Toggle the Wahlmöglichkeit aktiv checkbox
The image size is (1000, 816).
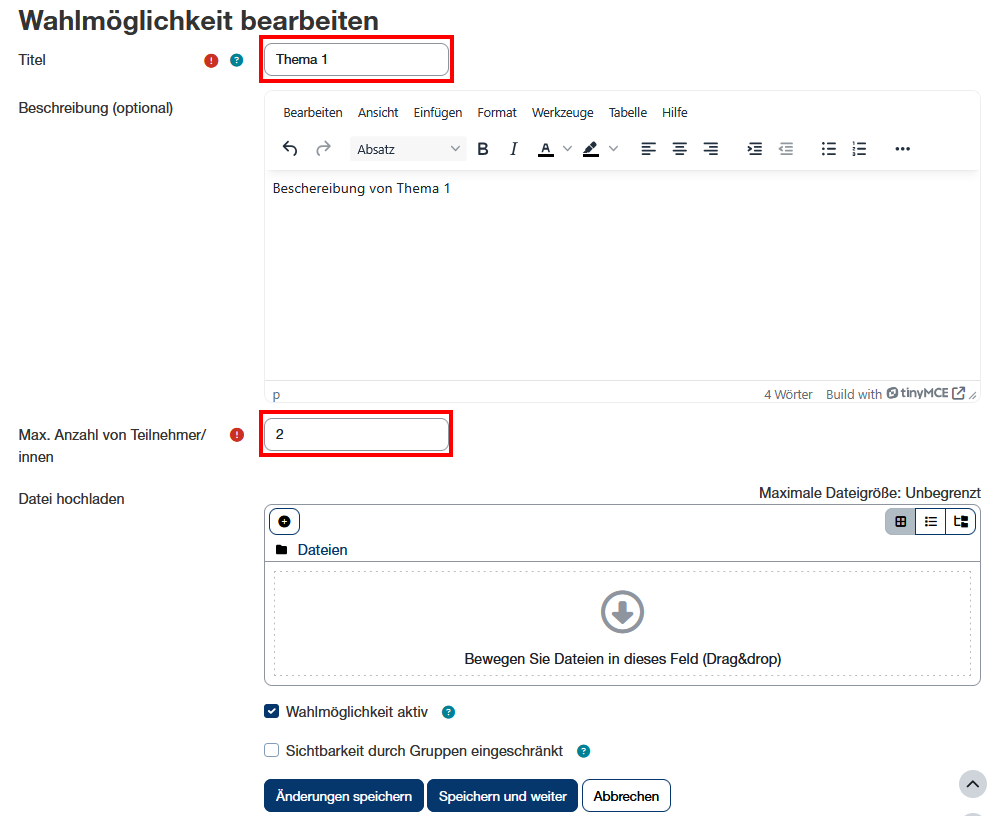click(271, 712)
